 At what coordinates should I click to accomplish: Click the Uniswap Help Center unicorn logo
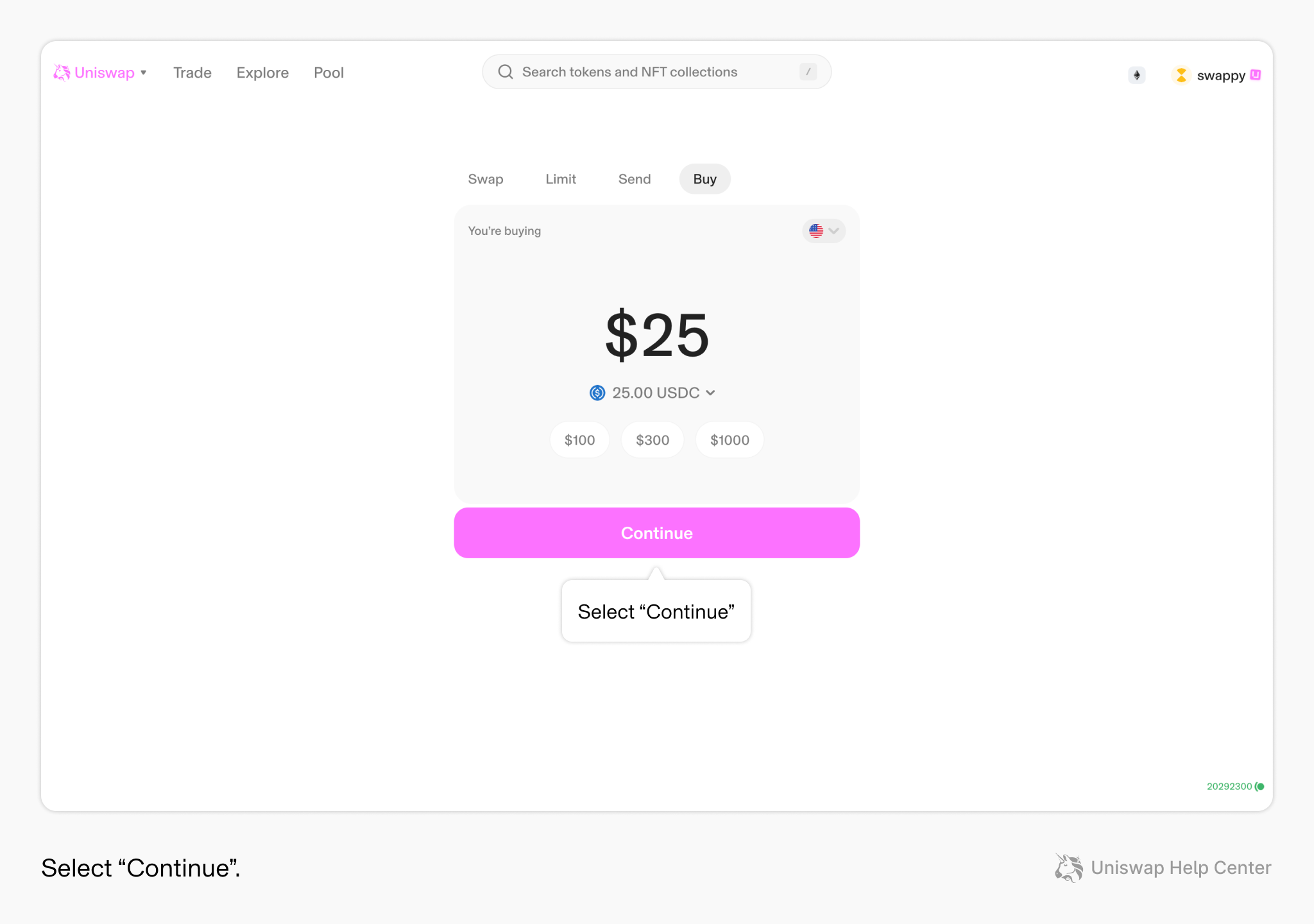click(x=1068, y=868)
